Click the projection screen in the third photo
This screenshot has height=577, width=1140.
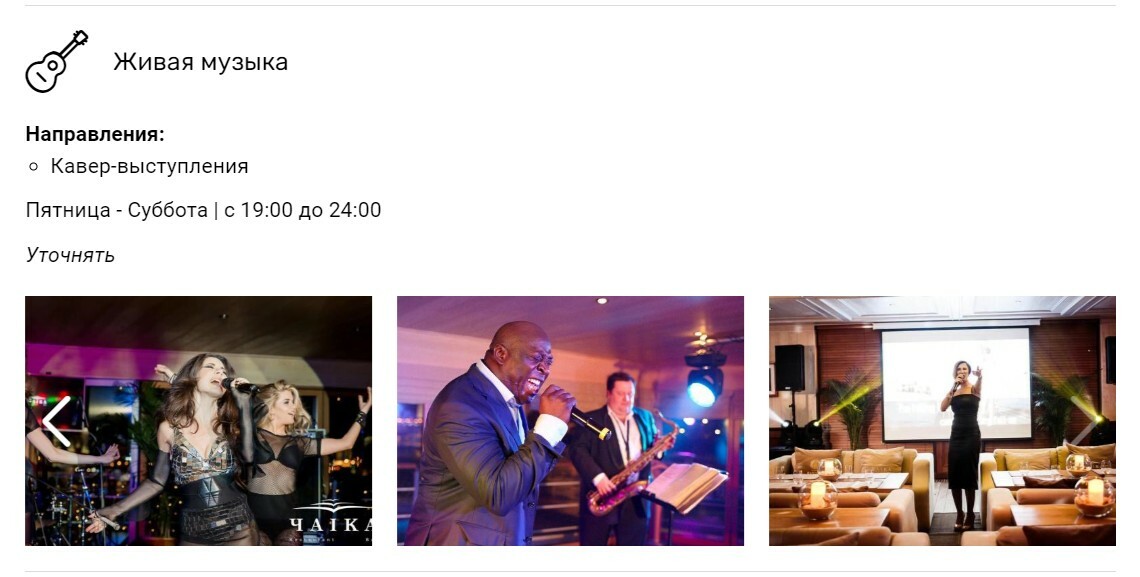pyautogui.click(x=956, y=384)
